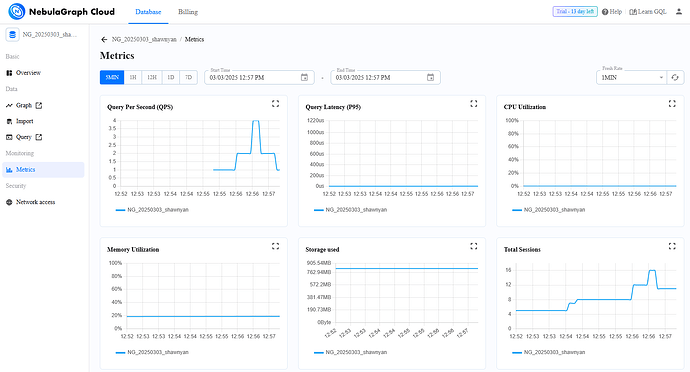The height and width of the screenshot is (372, 690).
Task: Open the user account profile icon
Action: pos(679,12)
